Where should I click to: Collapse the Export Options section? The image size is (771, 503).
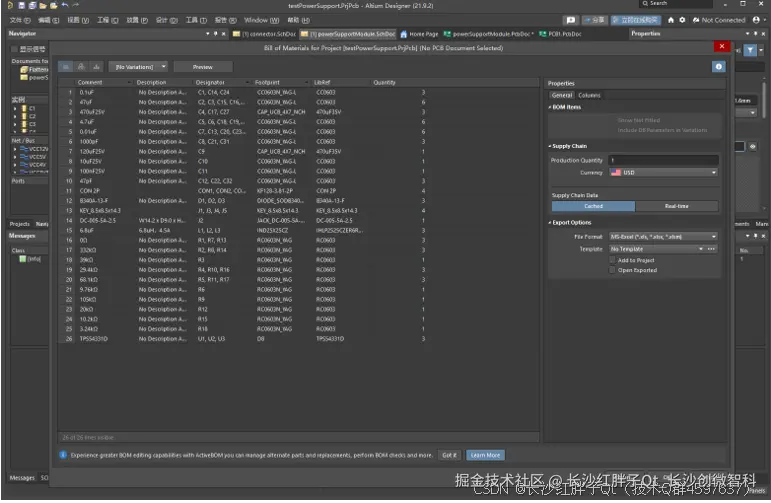click(550, 223)
